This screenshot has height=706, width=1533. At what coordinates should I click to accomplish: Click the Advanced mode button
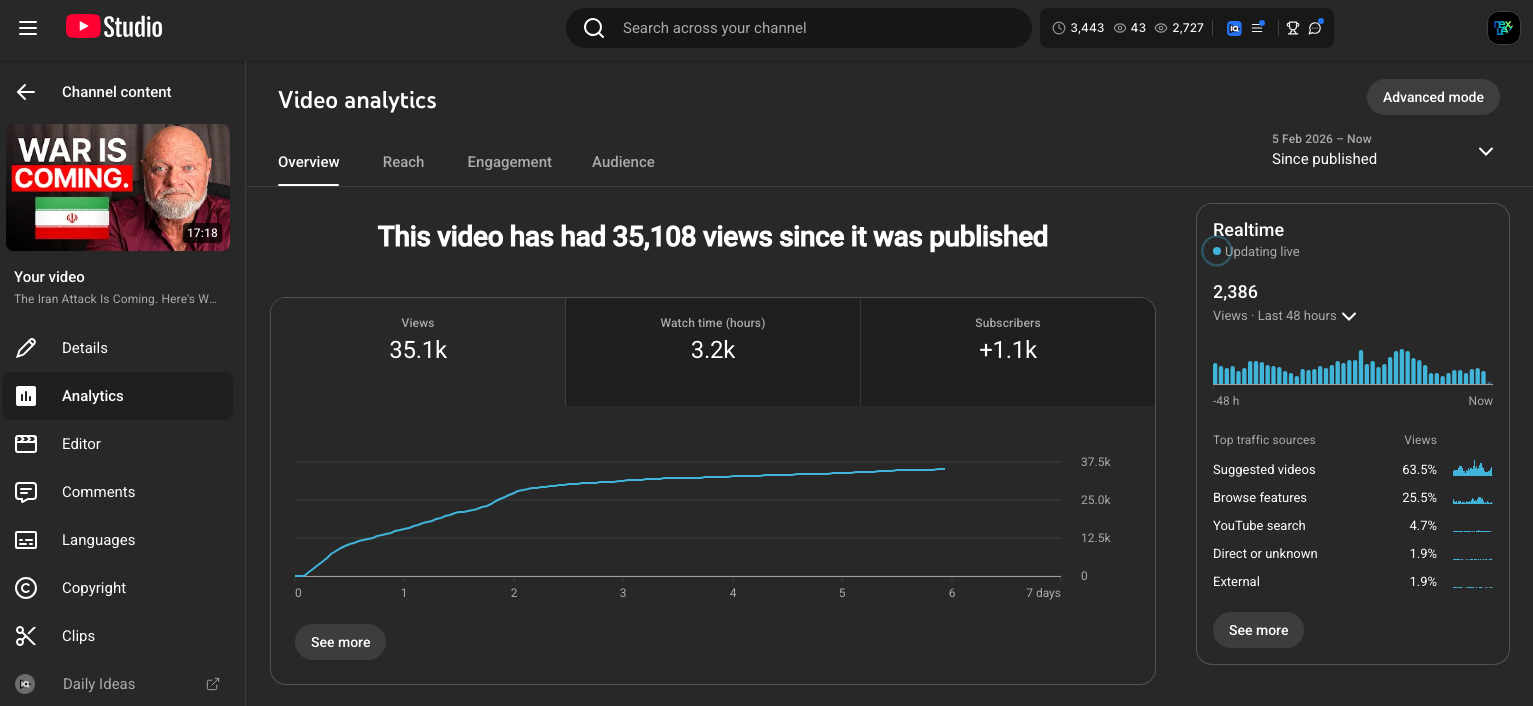click(1433, 97)
